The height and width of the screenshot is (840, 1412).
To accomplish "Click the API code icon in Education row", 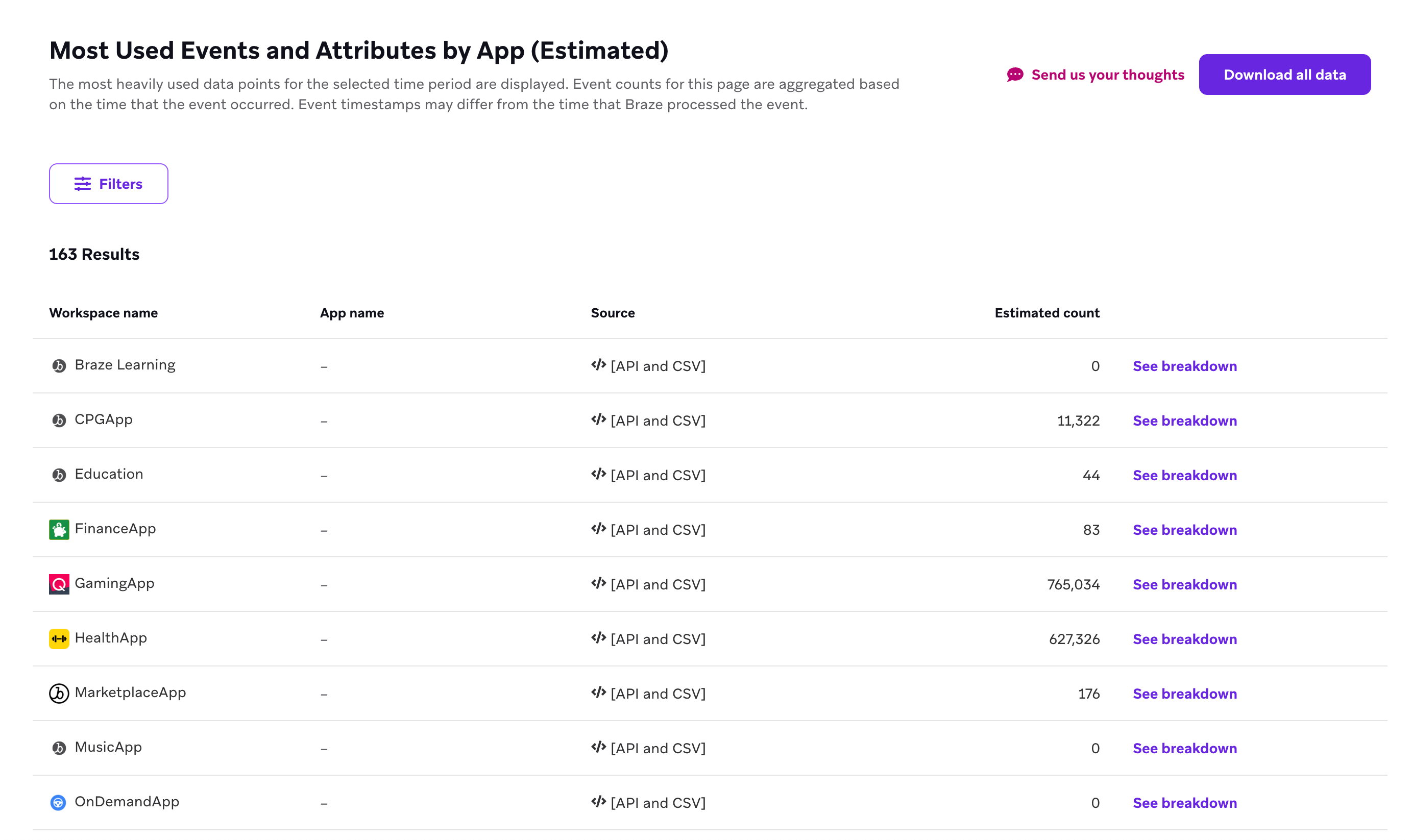I will pos(598,474).
